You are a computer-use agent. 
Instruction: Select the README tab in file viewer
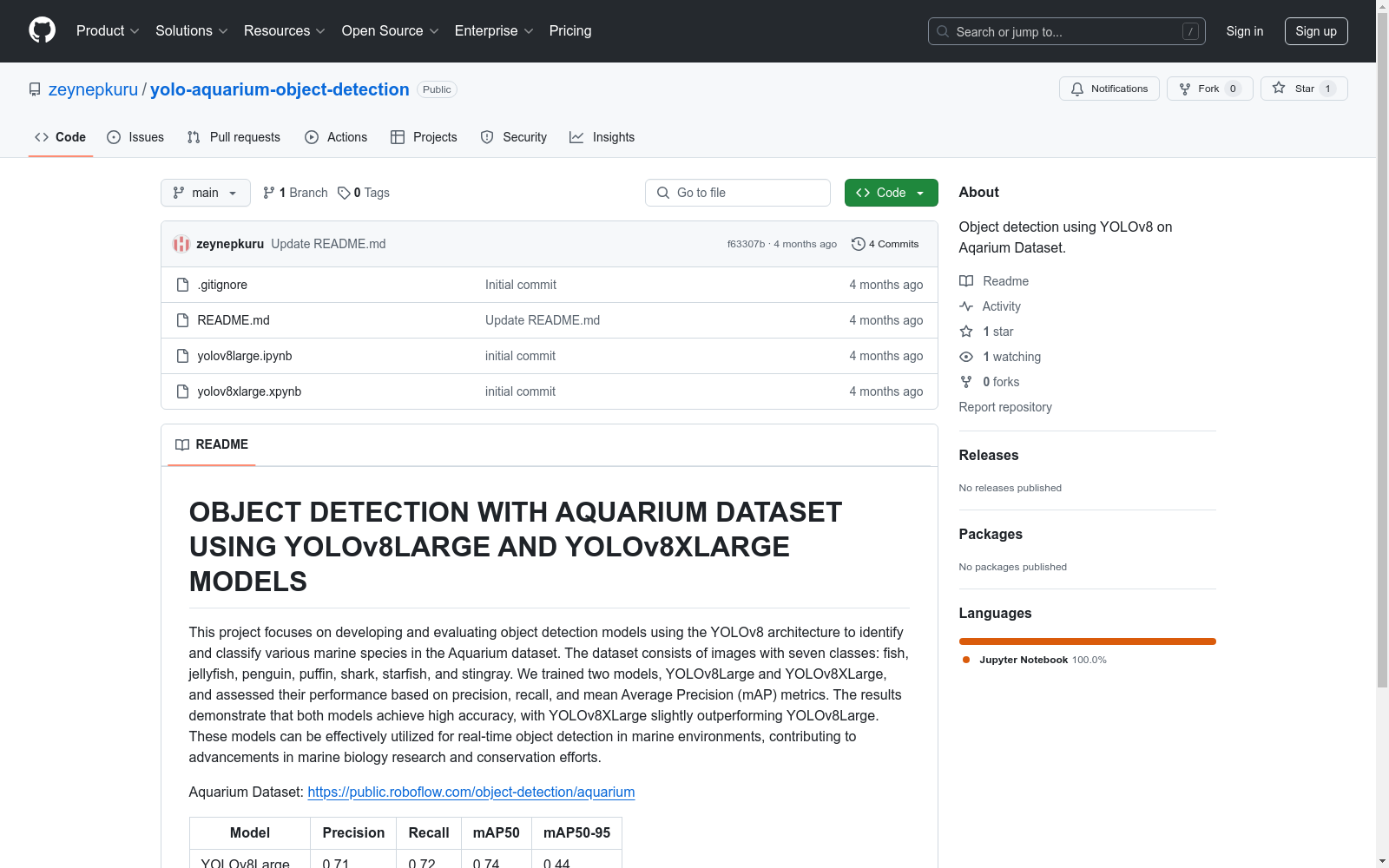coord(212,444)
